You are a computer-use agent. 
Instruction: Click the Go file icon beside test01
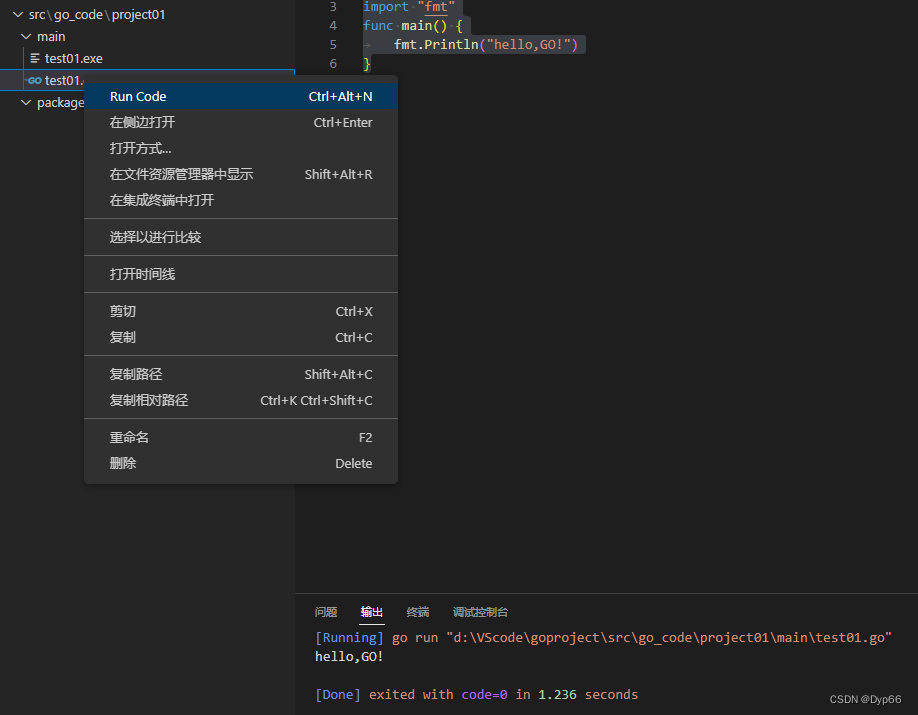tap(35, 80)
